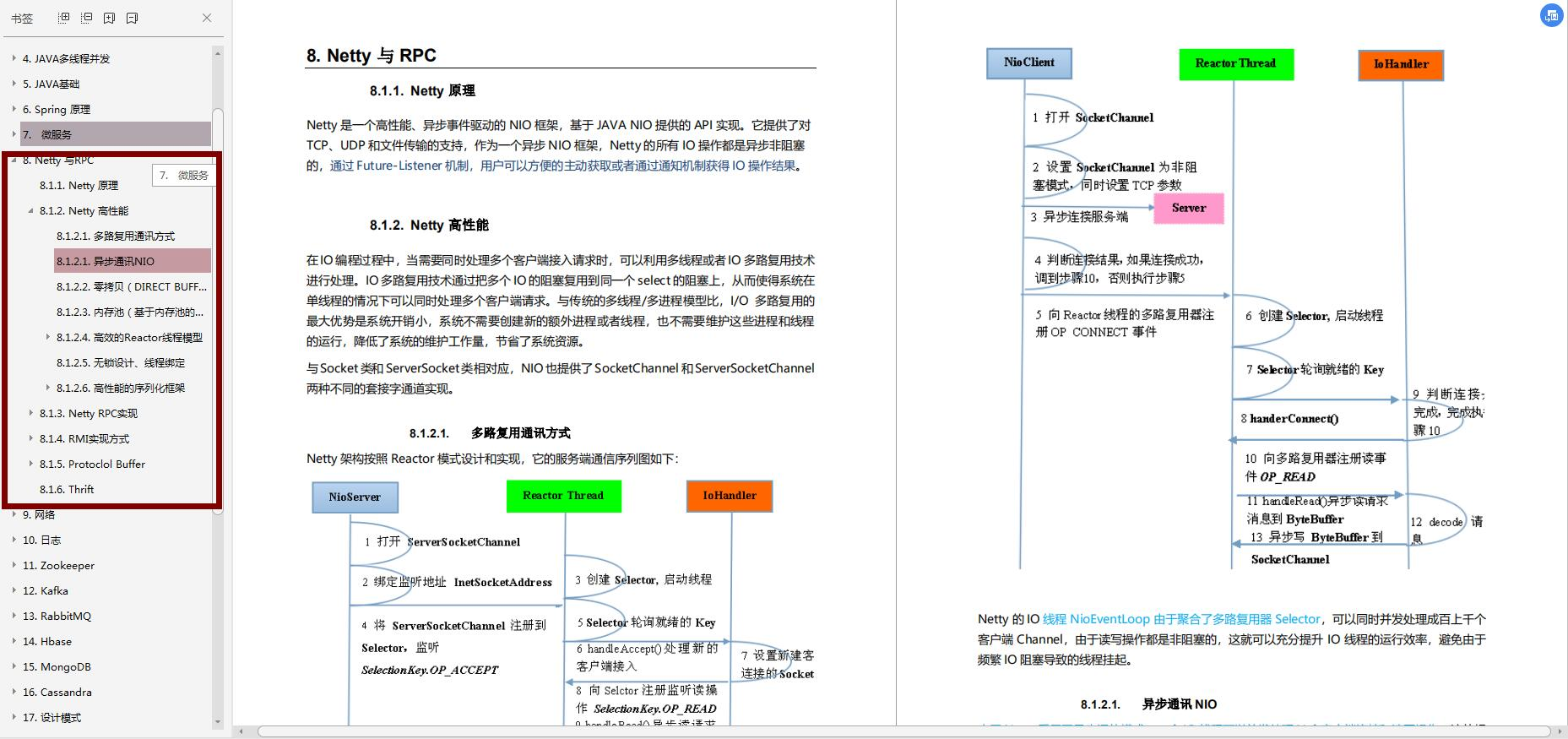Image resolution: width=1568 pixels, height=739 pixels.
Task: Expand 8.1.2.6. 高性能的序列化框架 node
Action: (48, 388)
